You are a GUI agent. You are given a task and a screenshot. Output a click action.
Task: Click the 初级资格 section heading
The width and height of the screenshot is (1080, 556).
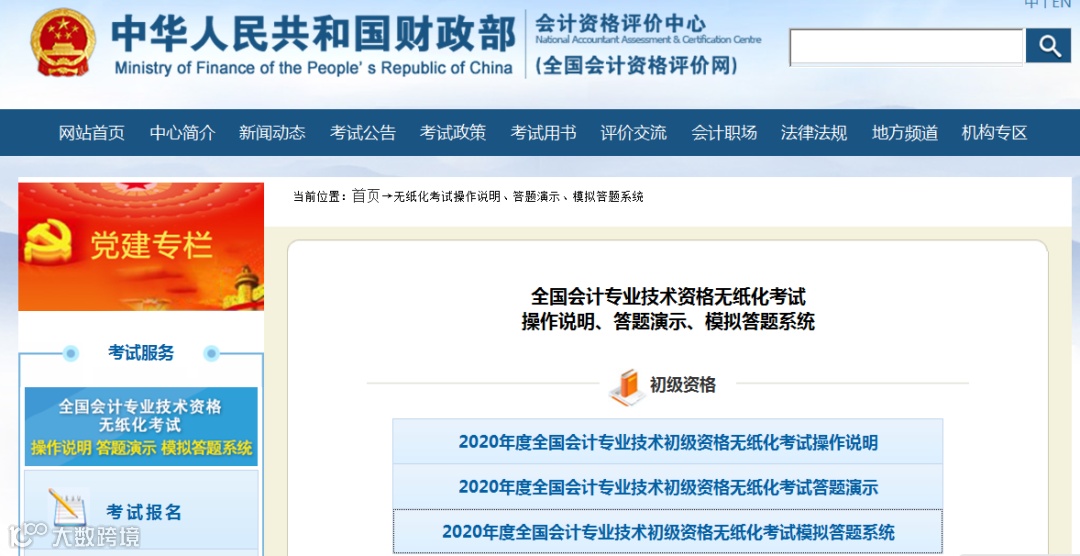(x=683, y=384)
